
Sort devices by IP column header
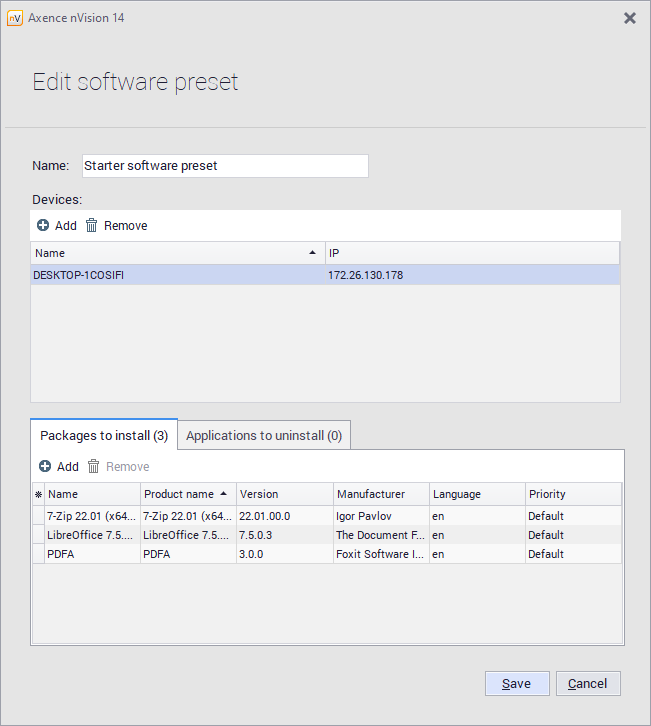click(x=470, y=253)
